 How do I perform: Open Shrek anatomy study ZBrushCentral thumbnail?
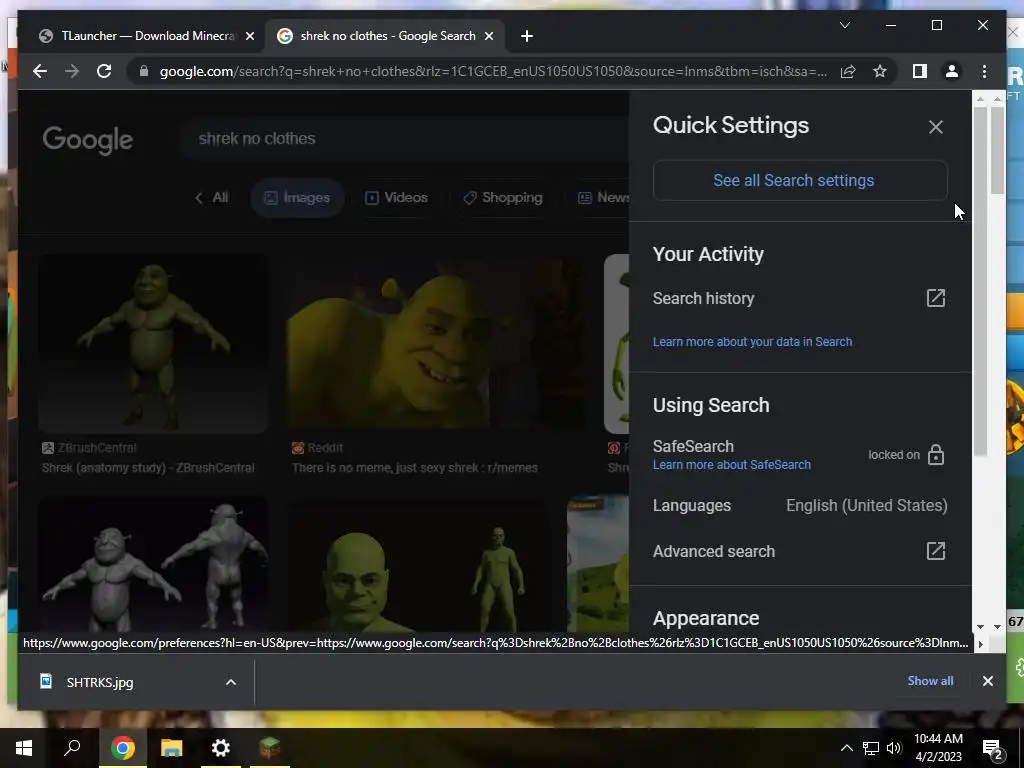click(153, 344)
